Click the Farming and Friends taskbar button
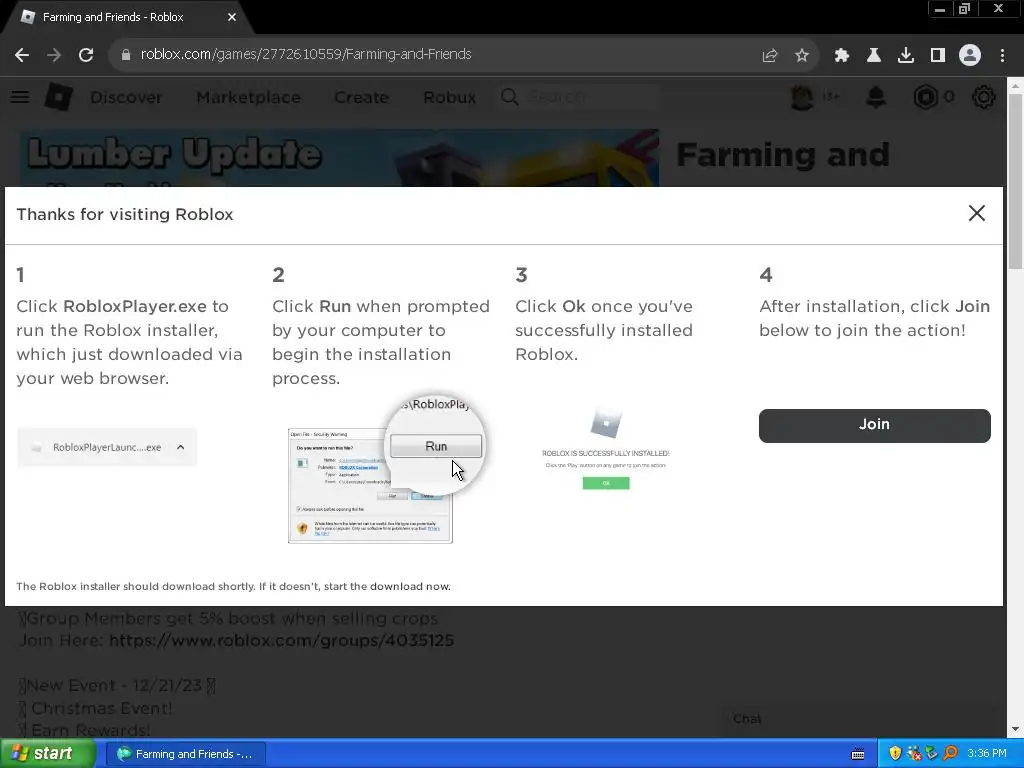Image resolution: width=1024 pixels, height=768 pixels. point(185,754)
